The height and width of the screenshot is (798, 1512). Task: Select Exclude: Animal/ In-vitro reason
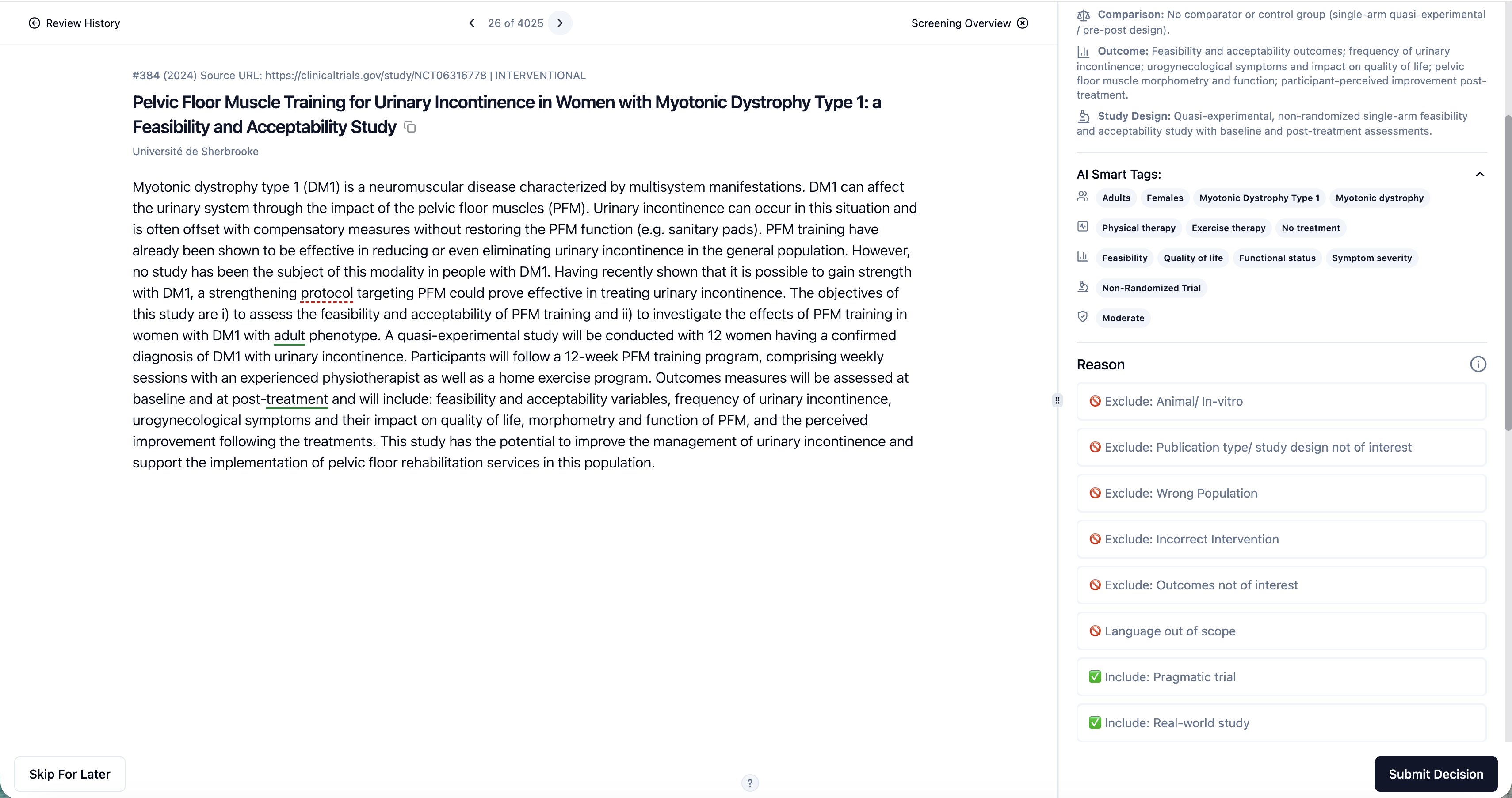tap(1281, 401)
